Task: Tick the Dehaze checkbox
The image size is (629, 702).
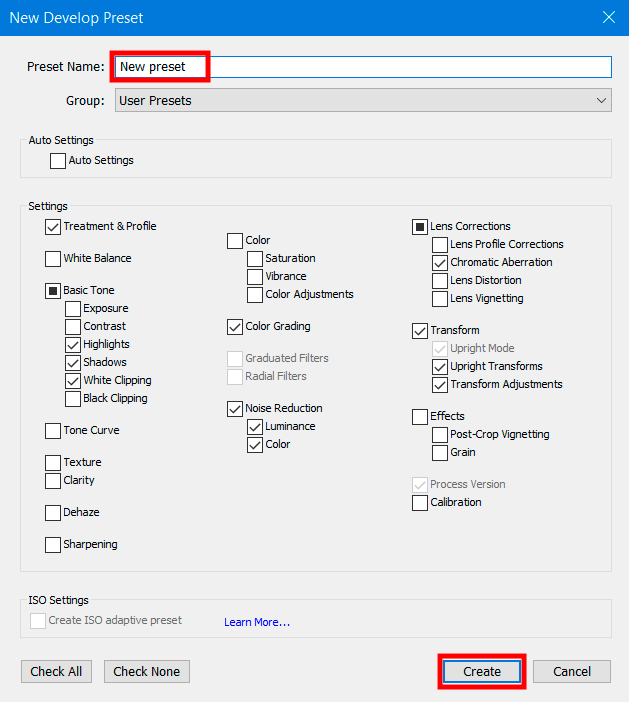Action: pyautogui.click(x=53, y=513)
